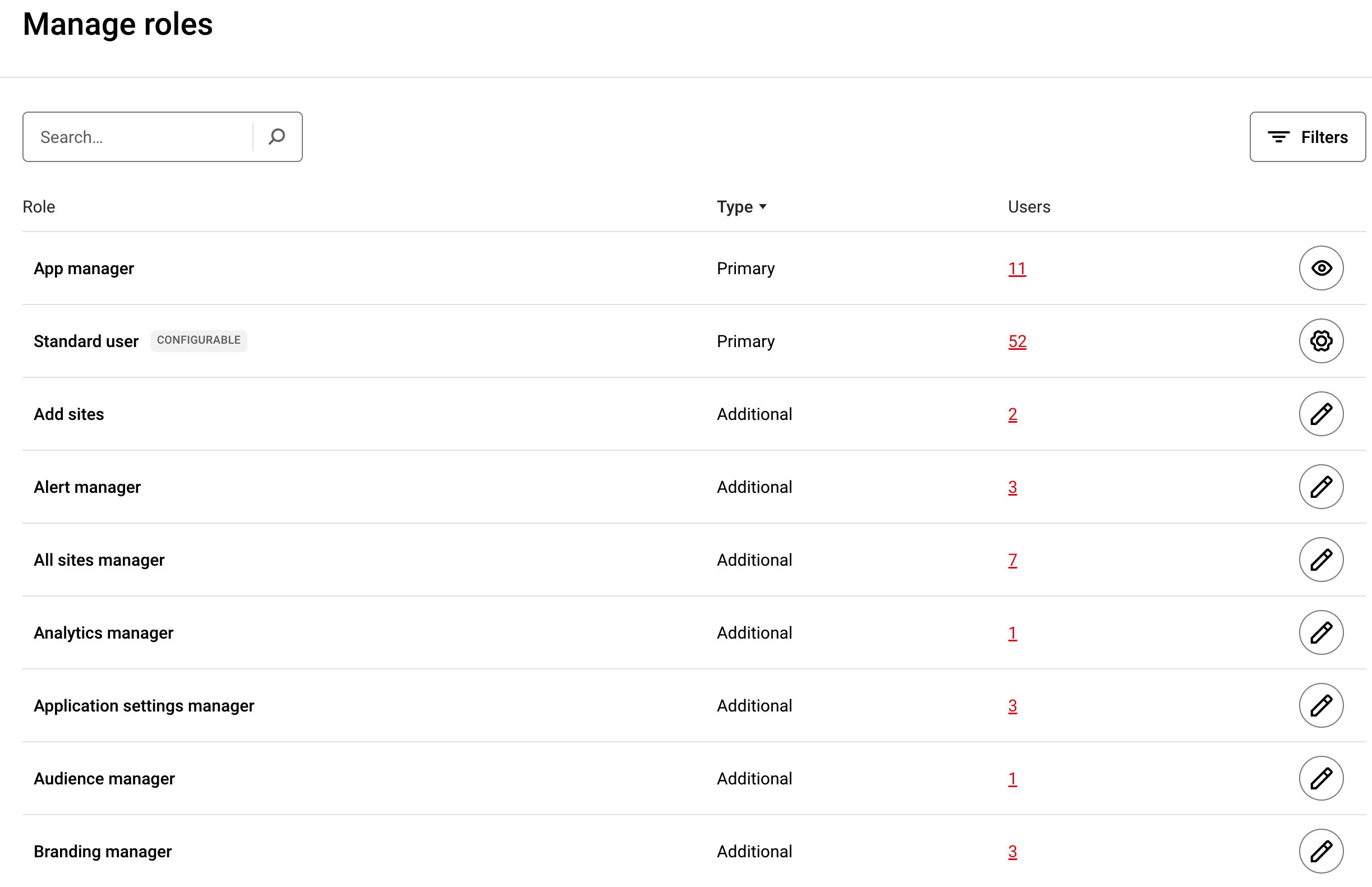Open the Filters button

(x=1306, y=137)
